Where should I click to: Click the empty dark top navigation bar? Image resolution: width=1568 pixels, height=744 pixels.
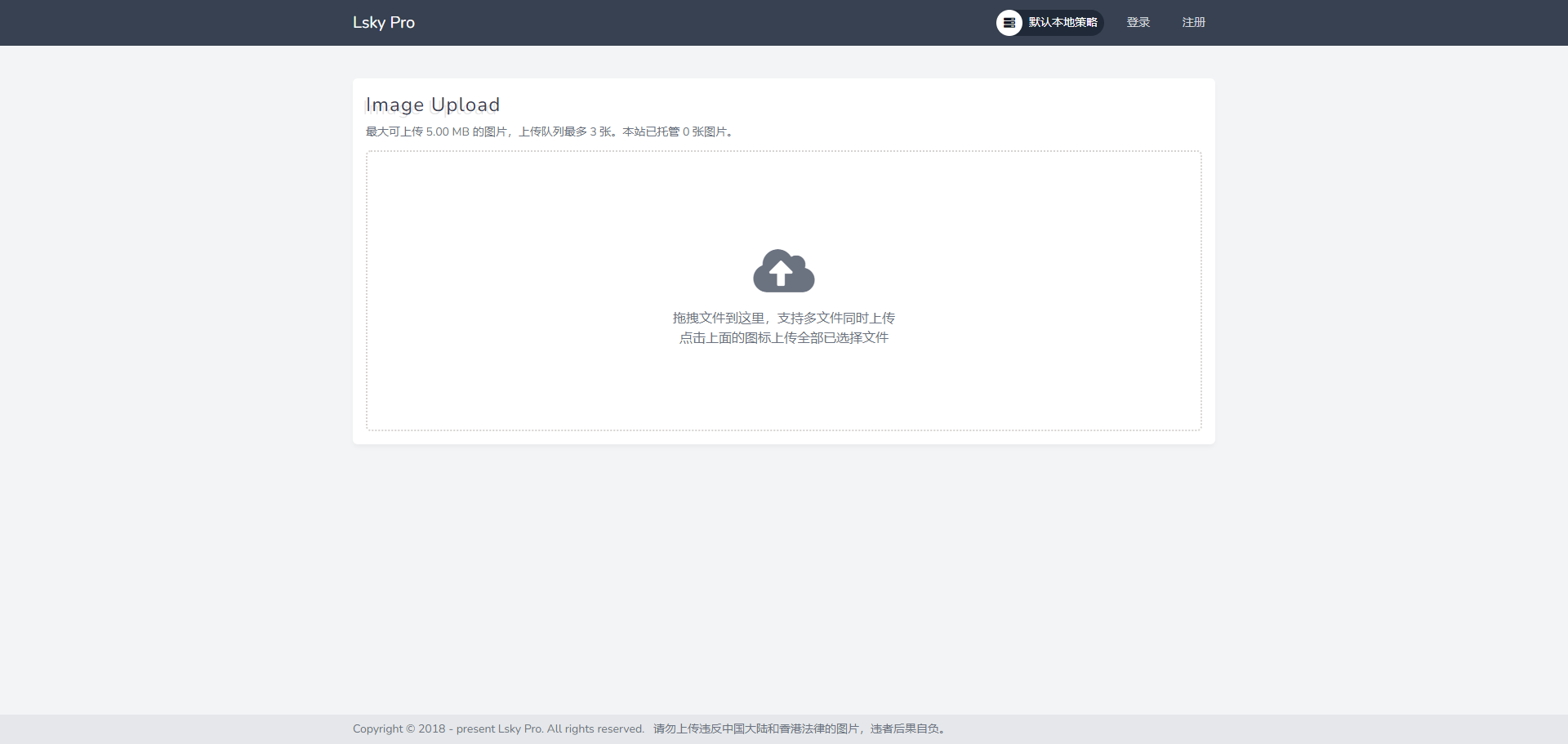694,23
